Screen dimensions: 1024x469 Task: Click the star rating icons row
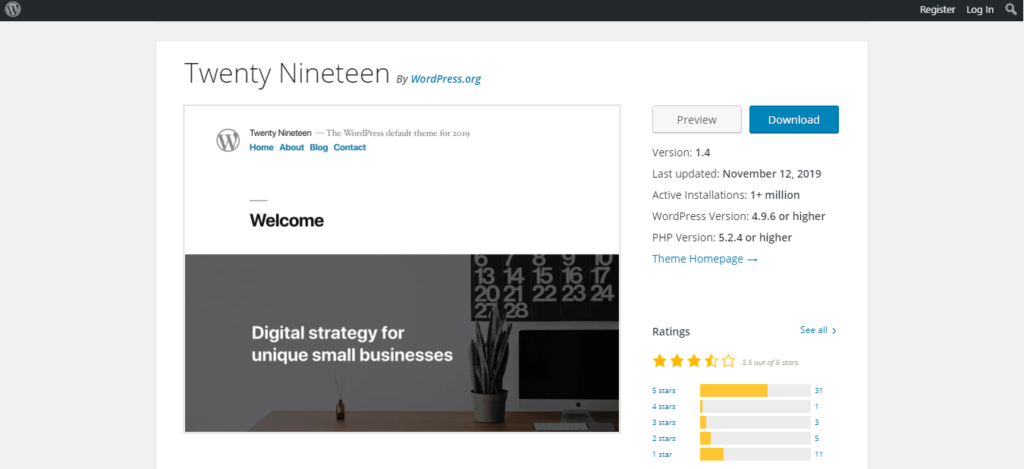tap(694, 361)
